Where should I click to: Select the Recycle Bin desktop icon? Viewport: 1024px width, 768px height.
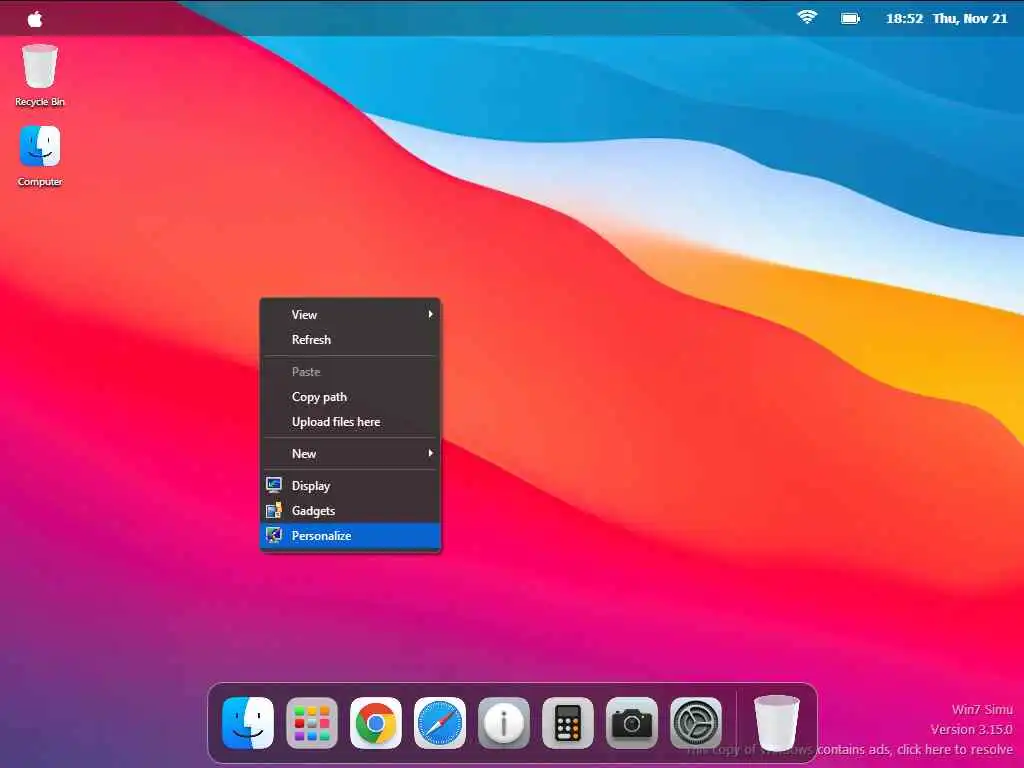(40, 75)
